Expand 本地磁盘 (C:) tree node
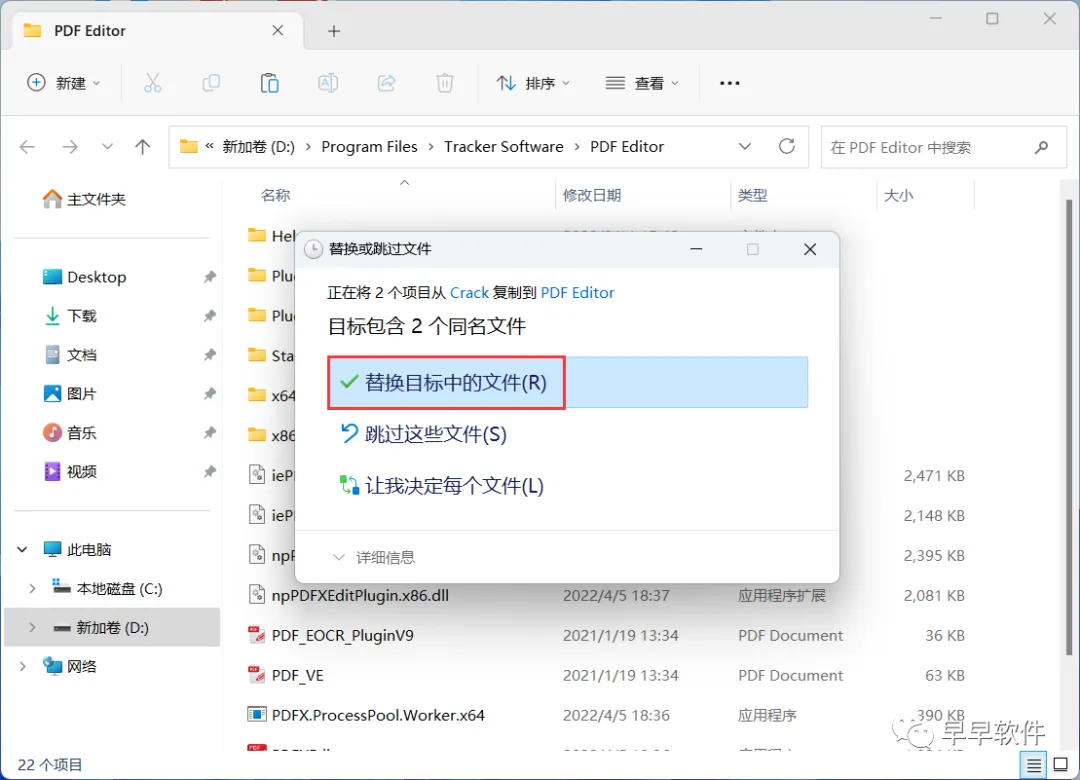 pyautogui.click(x=32, y=588)
